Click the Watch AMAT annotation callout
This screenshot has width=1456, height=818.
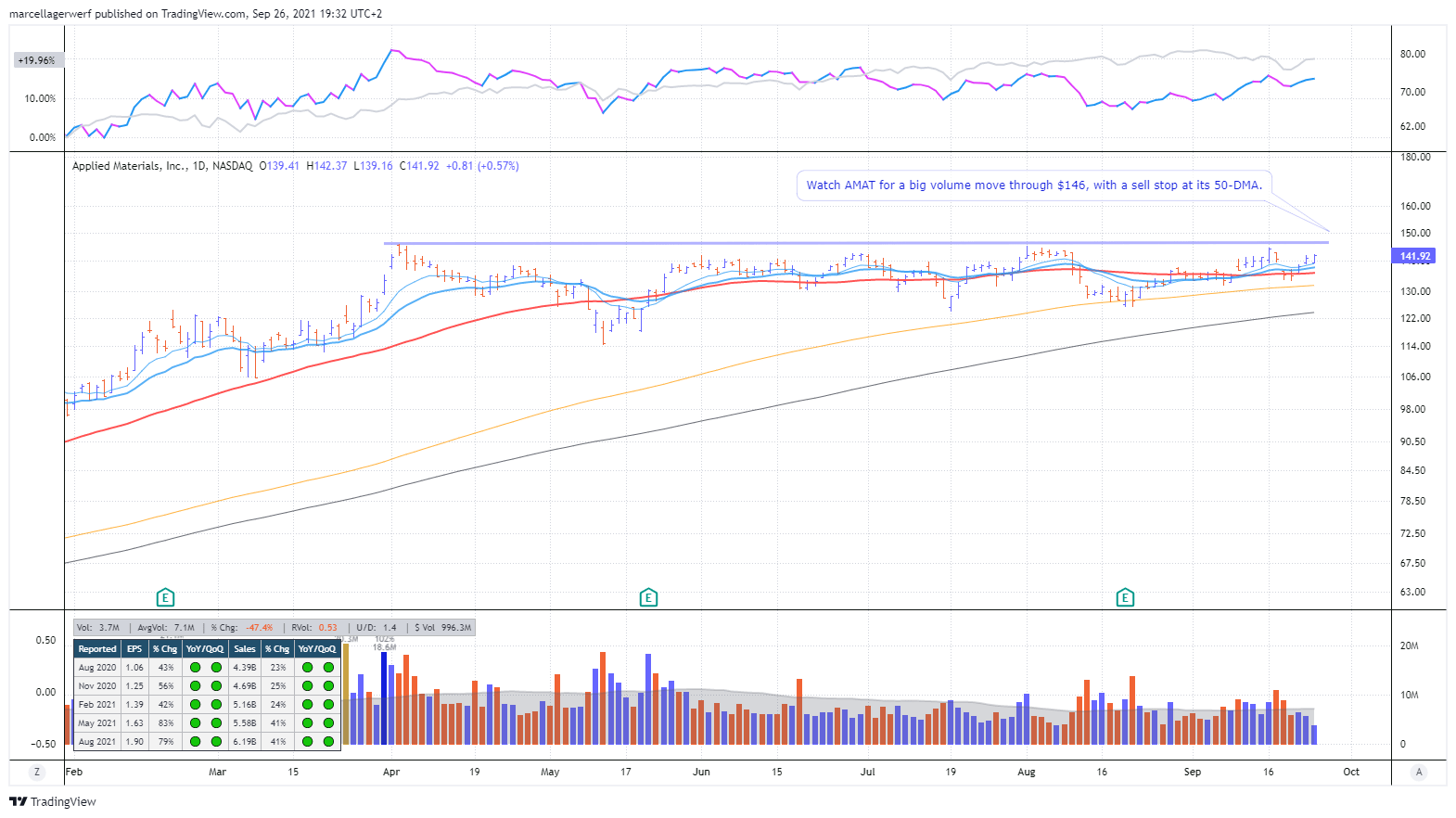[x=1034, y=185]
